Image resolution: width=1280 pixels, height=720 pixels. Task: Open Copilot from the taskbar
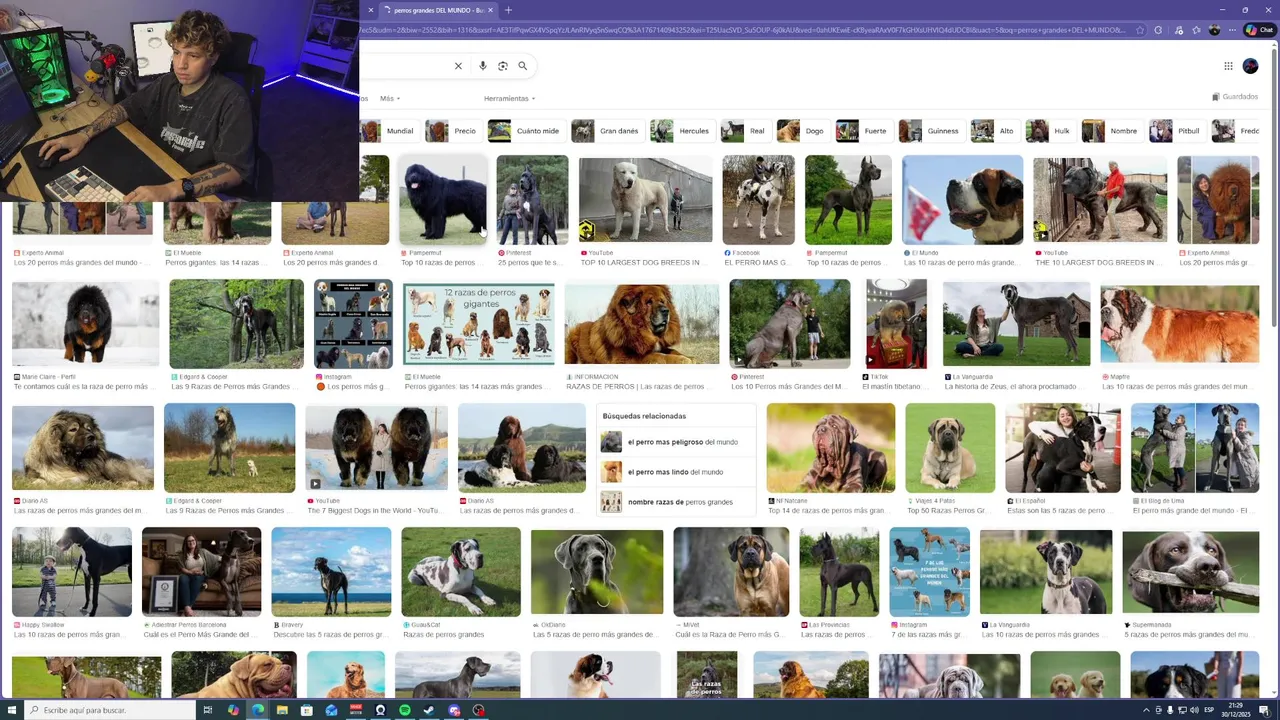(x=233, y=710)
